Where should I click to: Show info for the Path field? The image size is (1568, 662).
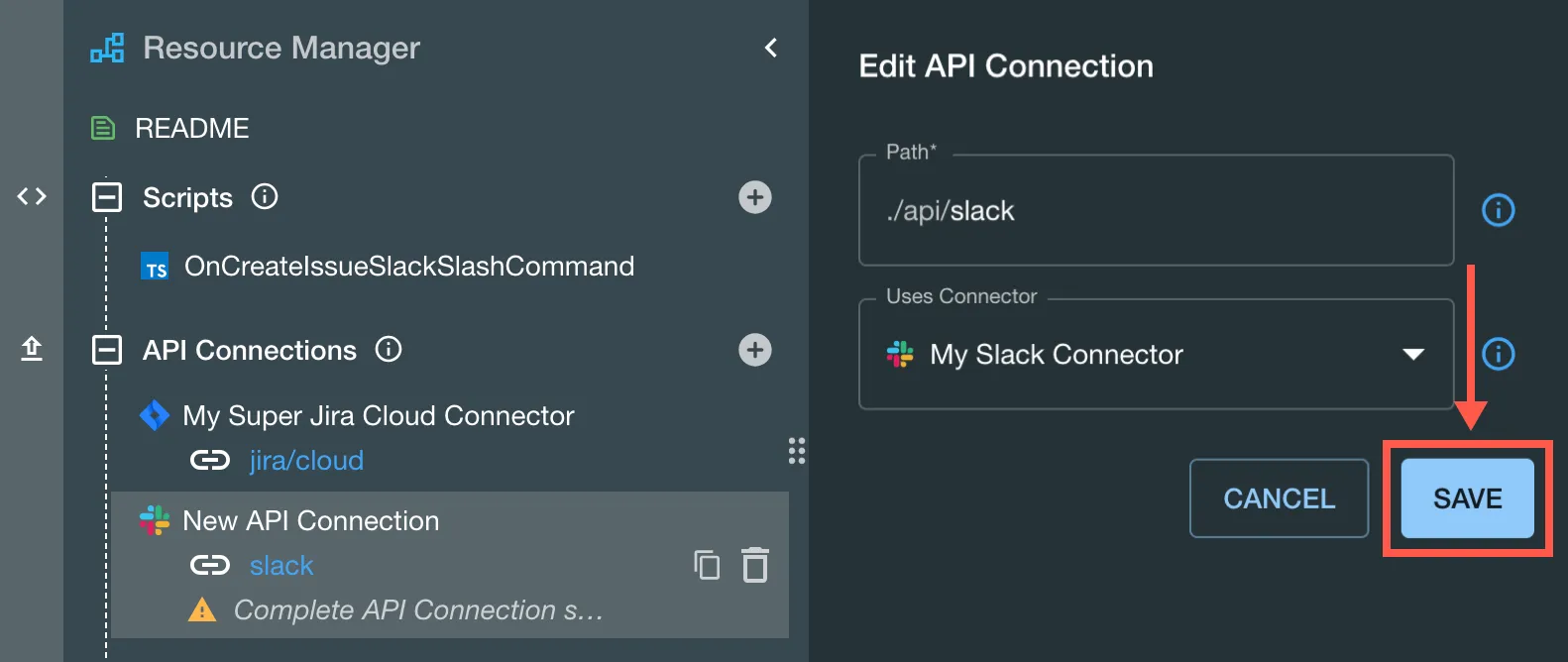coord(1498,210)
